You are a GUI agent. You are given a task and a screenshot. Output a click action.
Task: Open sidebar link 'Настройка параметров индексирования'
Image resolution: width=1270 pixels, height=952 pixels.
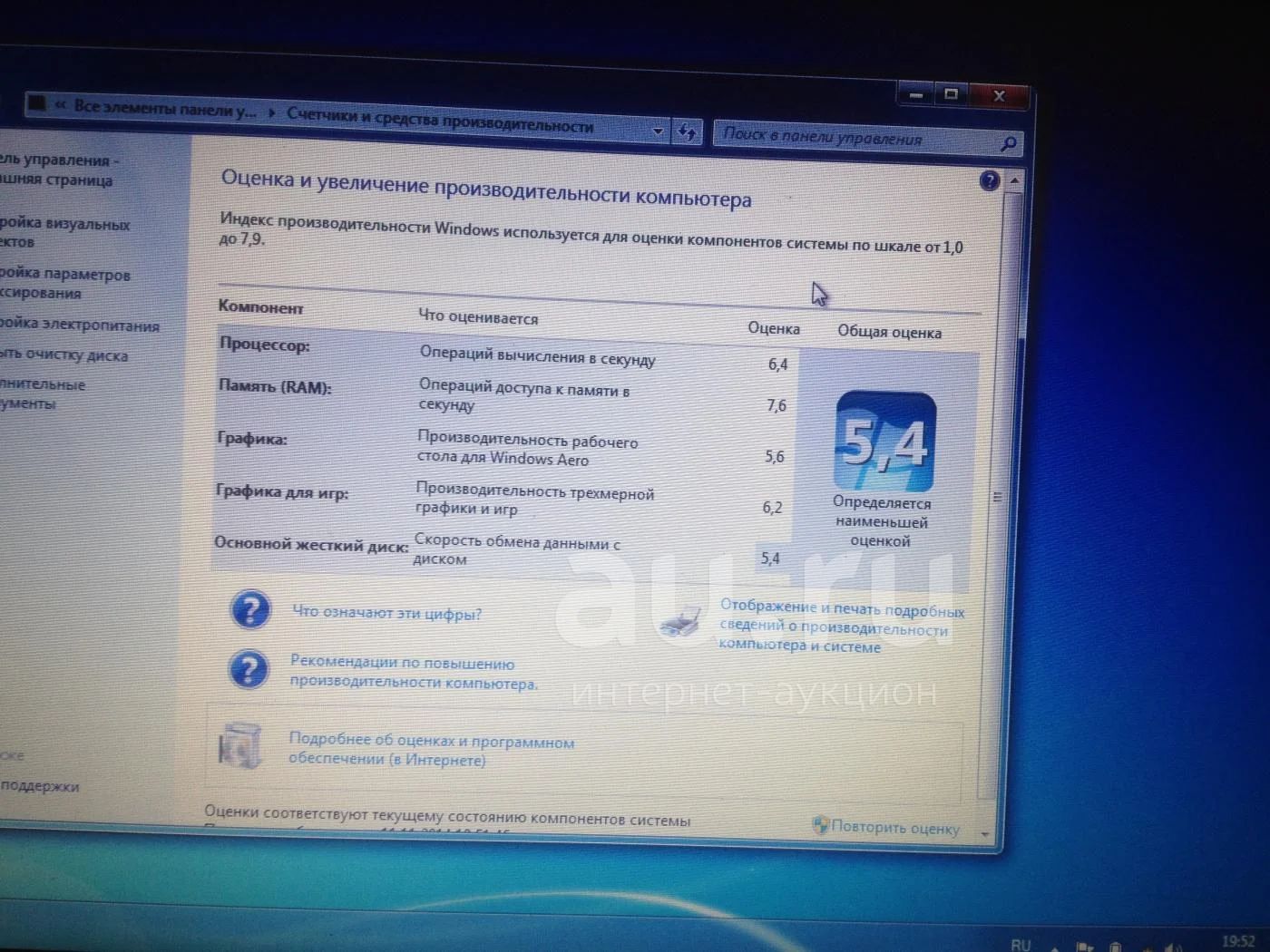click(63, 283)
